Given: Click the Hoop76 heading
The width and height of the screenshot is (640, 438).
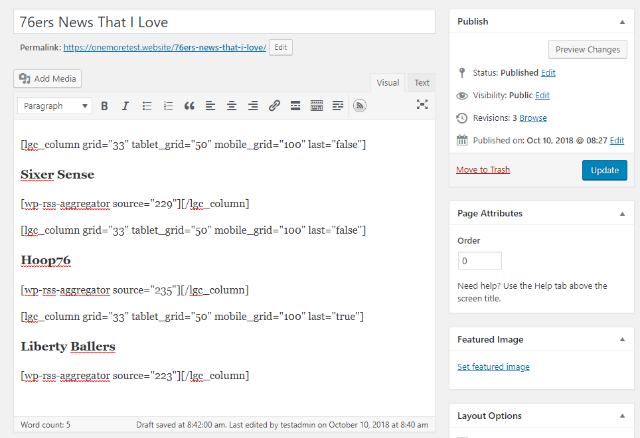Looking at the screenshot, I should pyautogui.click(x=46, y=260).
